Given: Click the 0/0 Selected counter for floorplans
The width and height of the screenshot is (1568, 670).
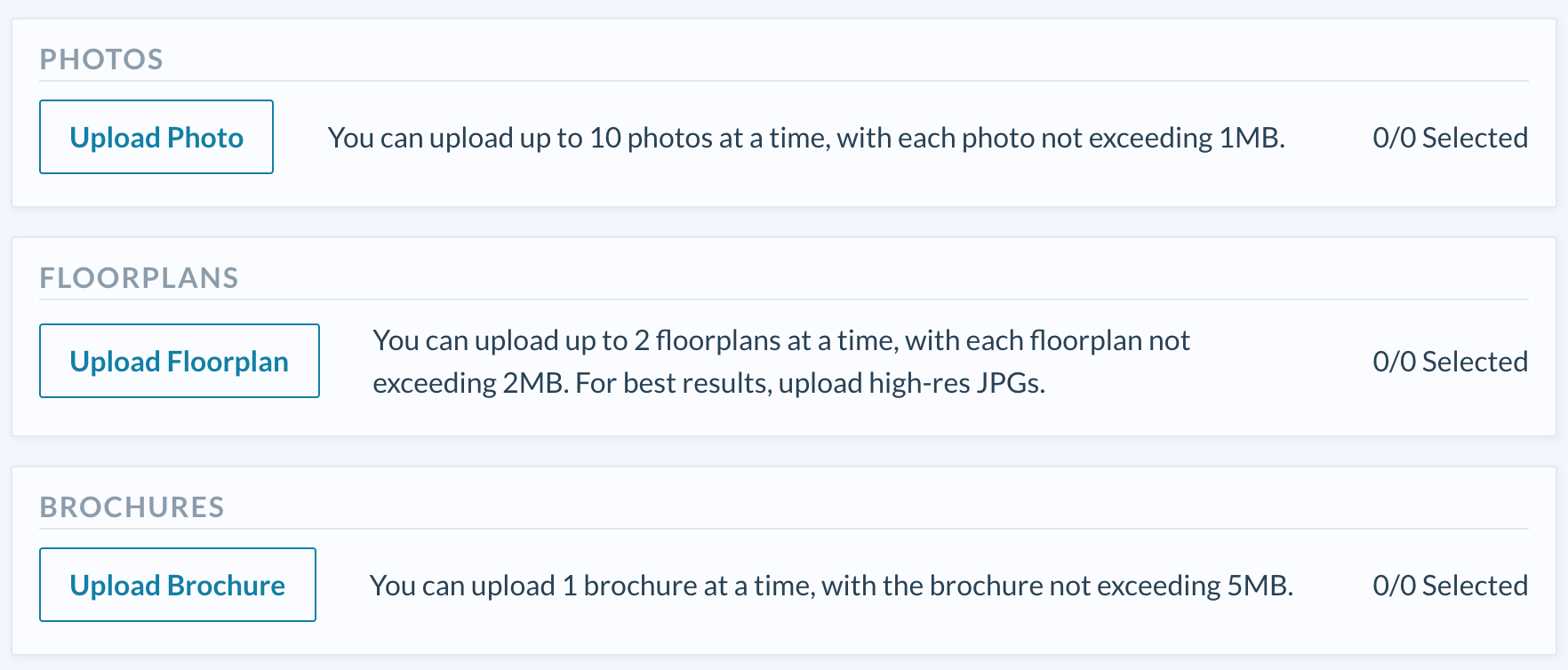Looking at the screenshot, I should point(1451,361).
